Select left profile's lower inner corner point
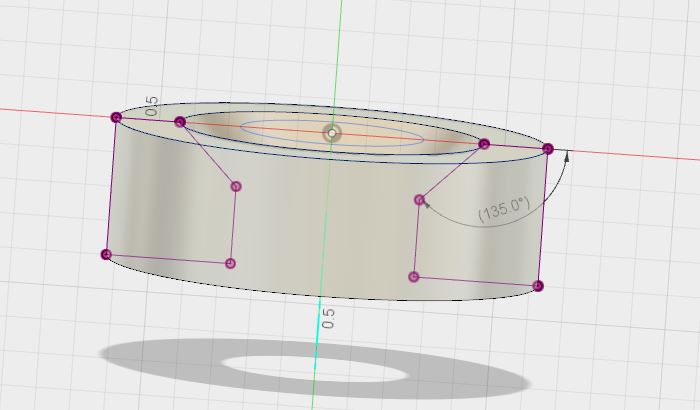Image resolution: width=700 pixels, height=410 pixels. (x=230, y=264)
